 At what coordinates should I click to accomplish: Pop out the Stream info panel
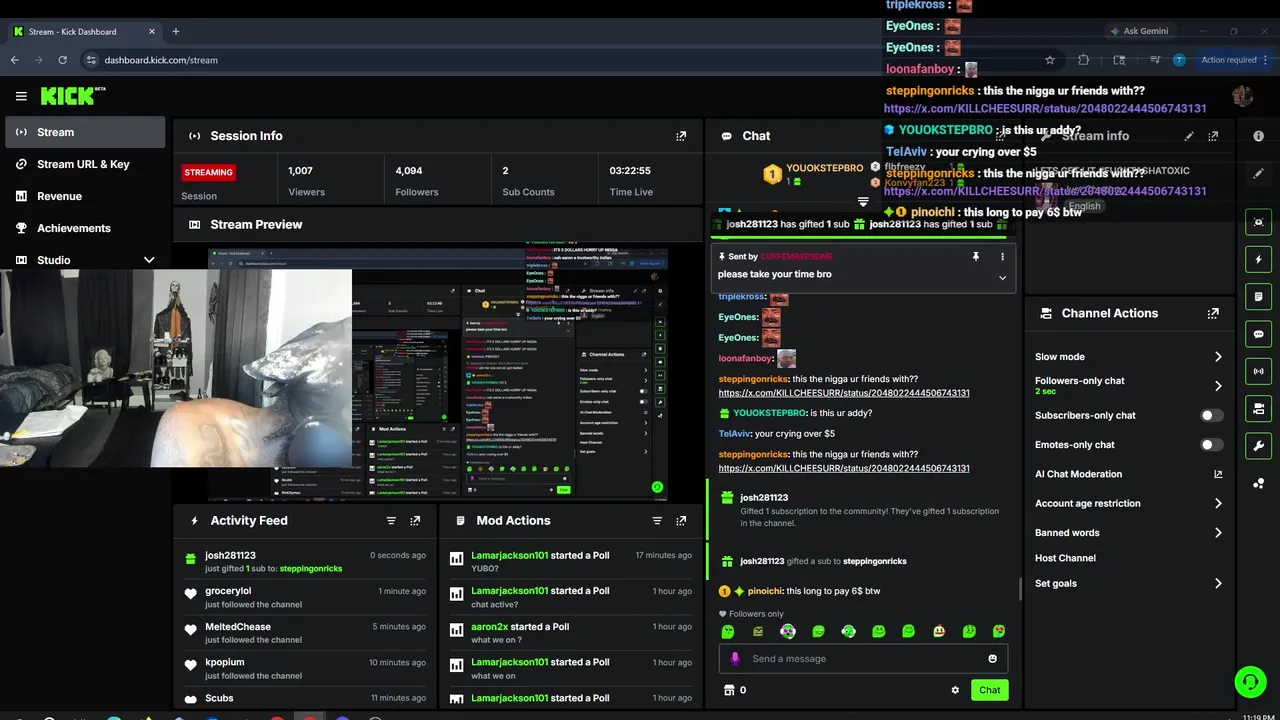point(1213,136)
